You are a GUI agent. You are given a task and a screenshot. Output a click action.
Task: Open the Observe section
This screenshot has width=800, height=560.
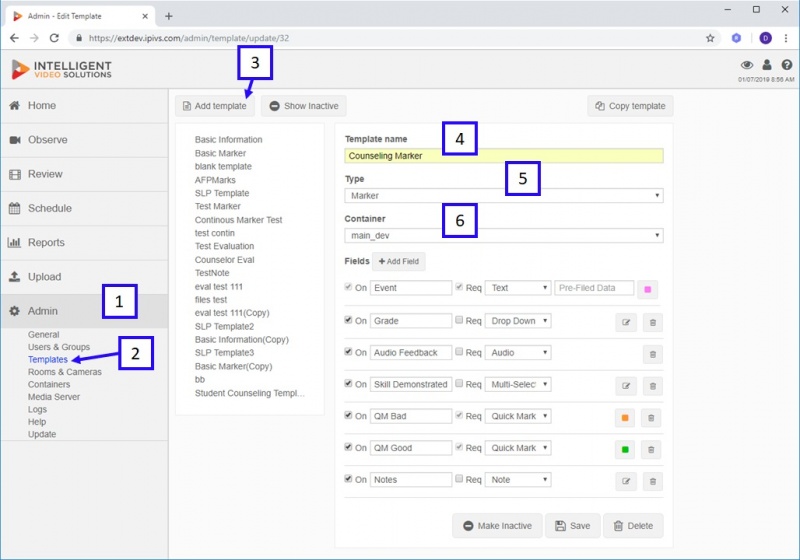pyautogui.click(x=84, y=140)
